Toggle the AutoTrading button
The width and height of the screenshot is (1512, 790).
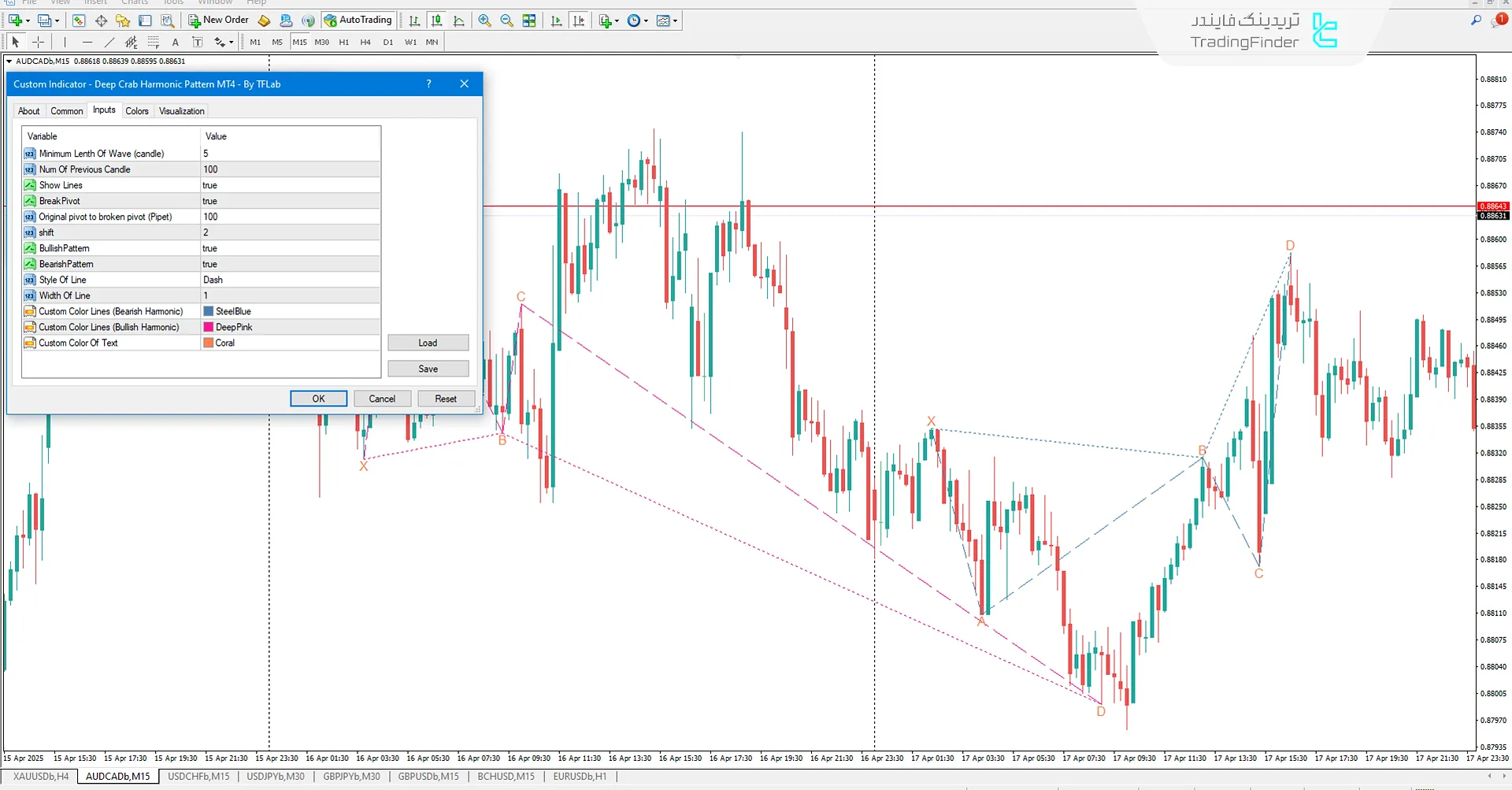click(x=358, y=20)
